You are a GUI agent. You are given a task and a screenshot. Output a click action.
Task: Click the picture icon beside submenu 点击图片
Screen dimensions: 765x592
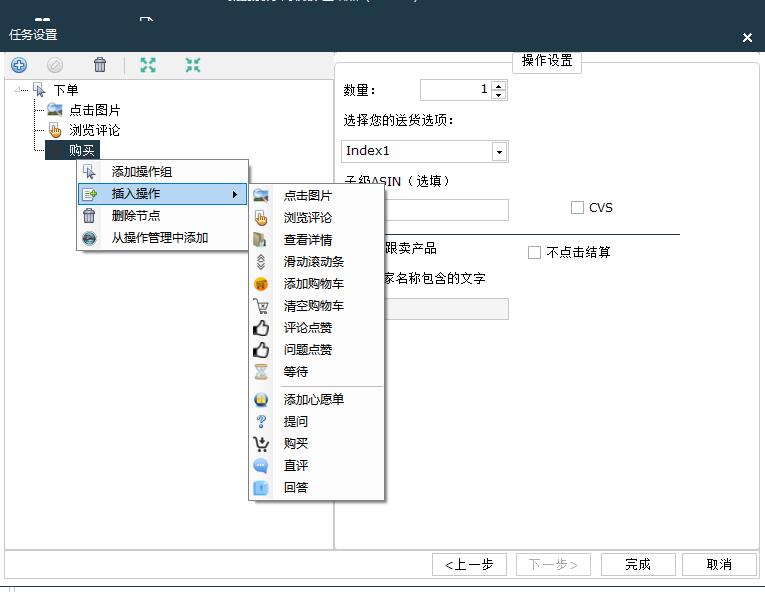click(x=261, y=196)
